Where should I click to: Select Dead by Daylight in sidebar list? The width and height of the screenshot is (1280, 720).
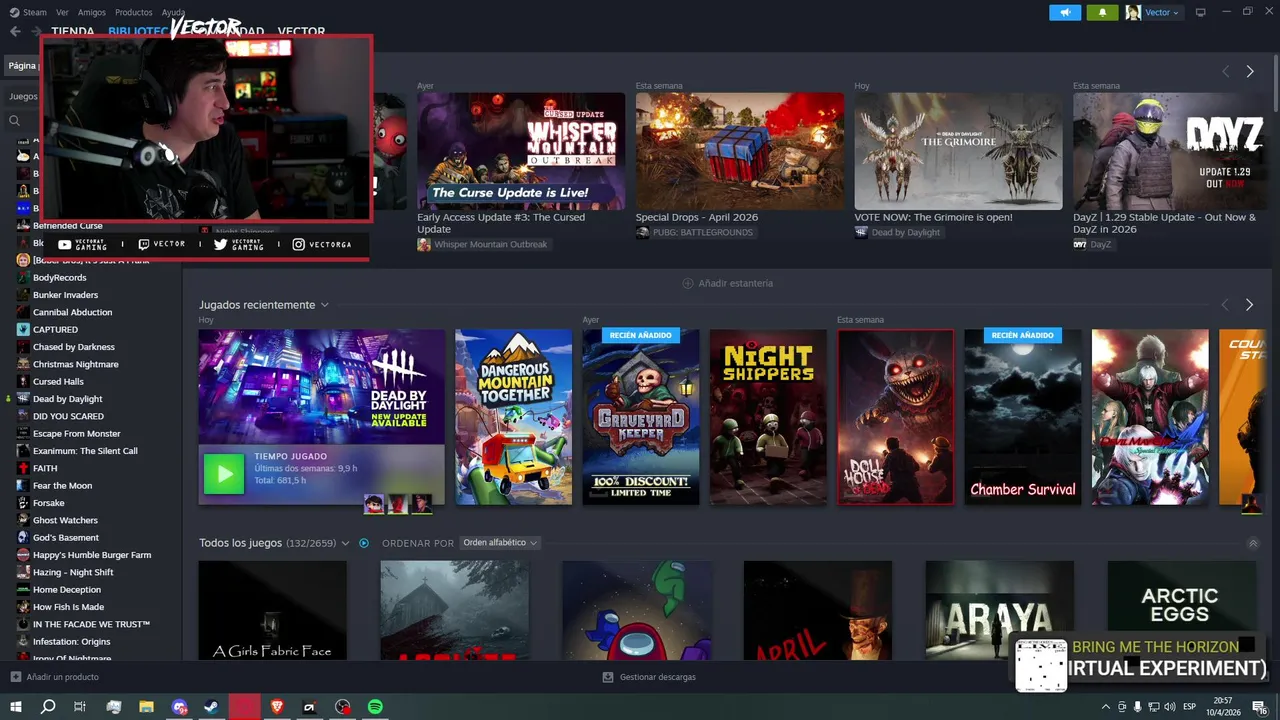pyautogui.click(x=68, y=399)
